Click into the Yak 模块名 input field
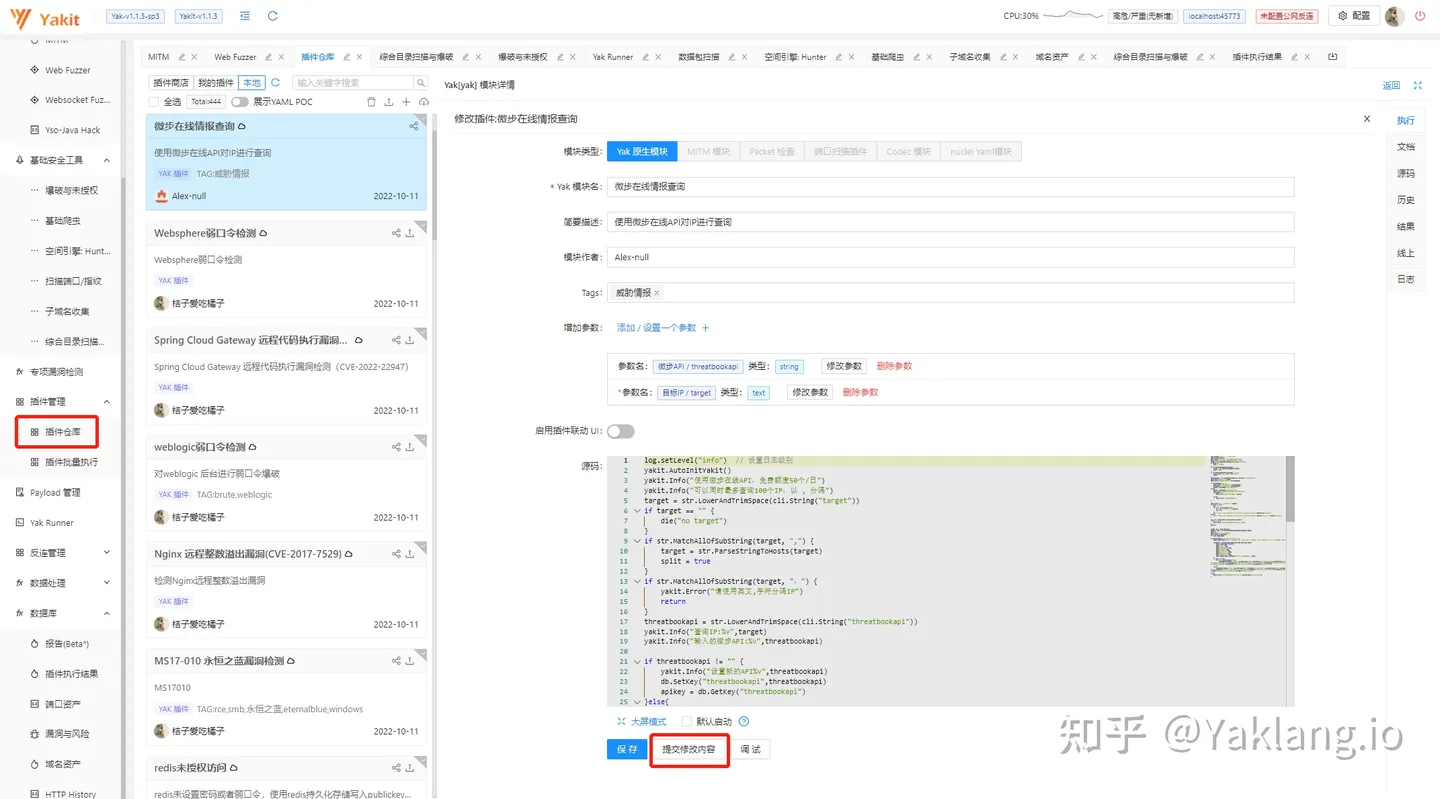 pyautogui.click(x=950, y=187)
